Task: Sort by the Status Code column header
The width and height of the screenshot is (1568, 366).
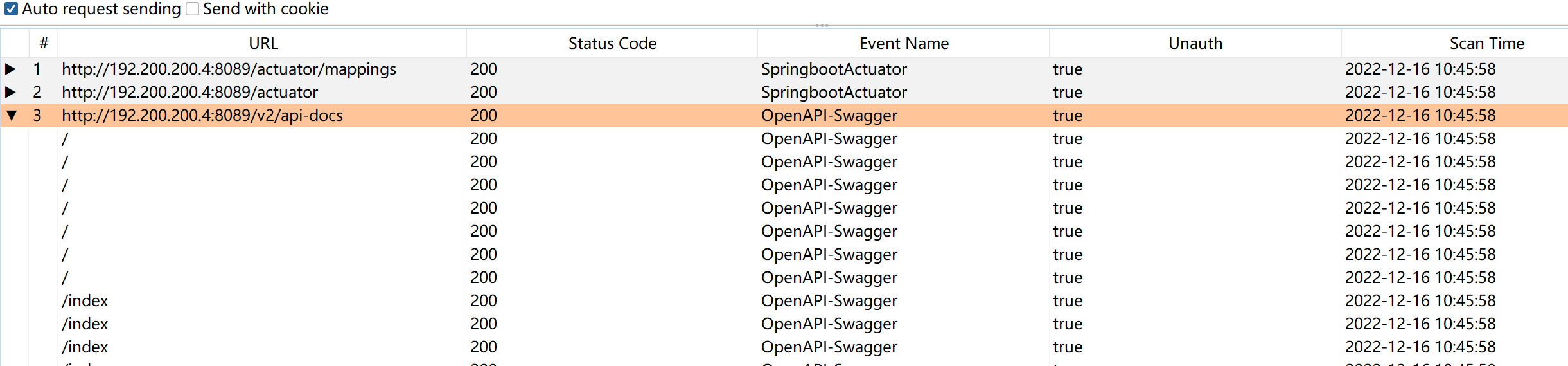Action: 612,43
